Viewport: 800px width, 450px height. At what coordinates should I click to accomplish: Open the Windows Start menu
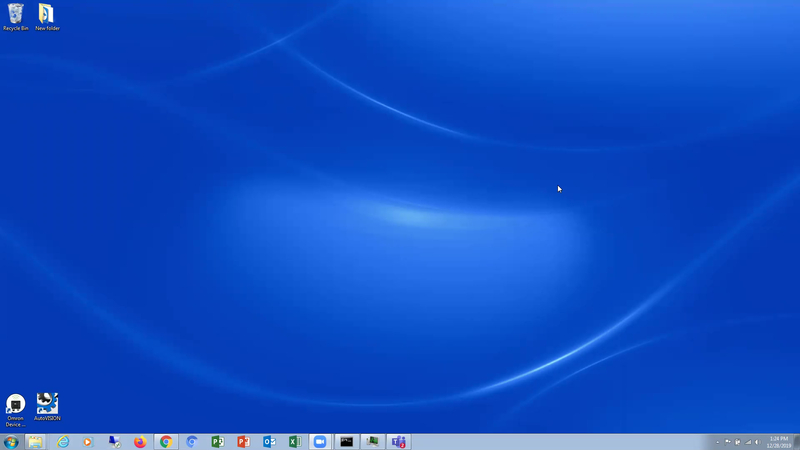(11, 442)
